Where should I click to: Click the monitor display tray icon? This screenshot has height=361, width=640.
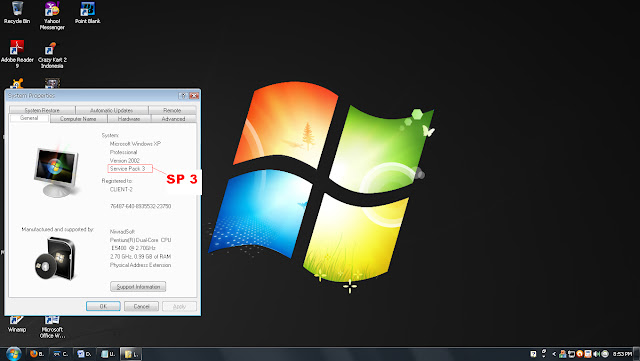tap(571, 354)
